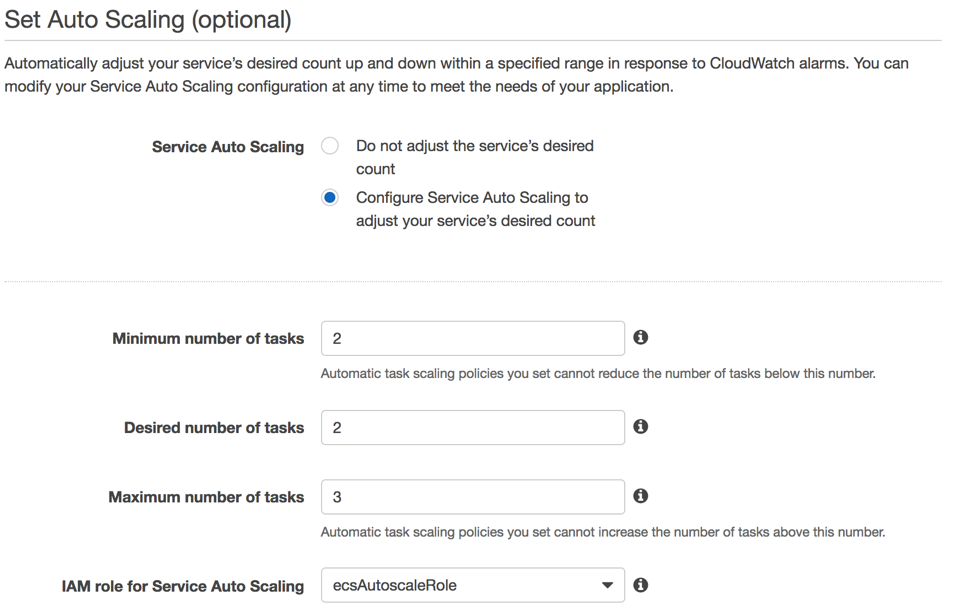The image size is (974, 614).
Task: Click the 'cannot increase' help text under Maximum
Action: [x=603, y=532]
